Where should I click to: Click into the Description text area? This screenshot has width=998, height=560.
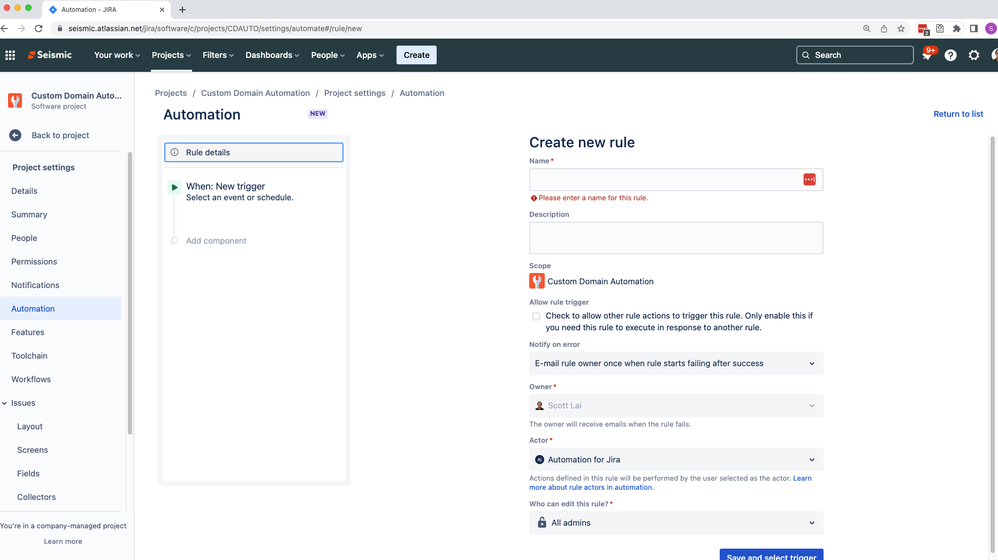(x=676, y=238)
